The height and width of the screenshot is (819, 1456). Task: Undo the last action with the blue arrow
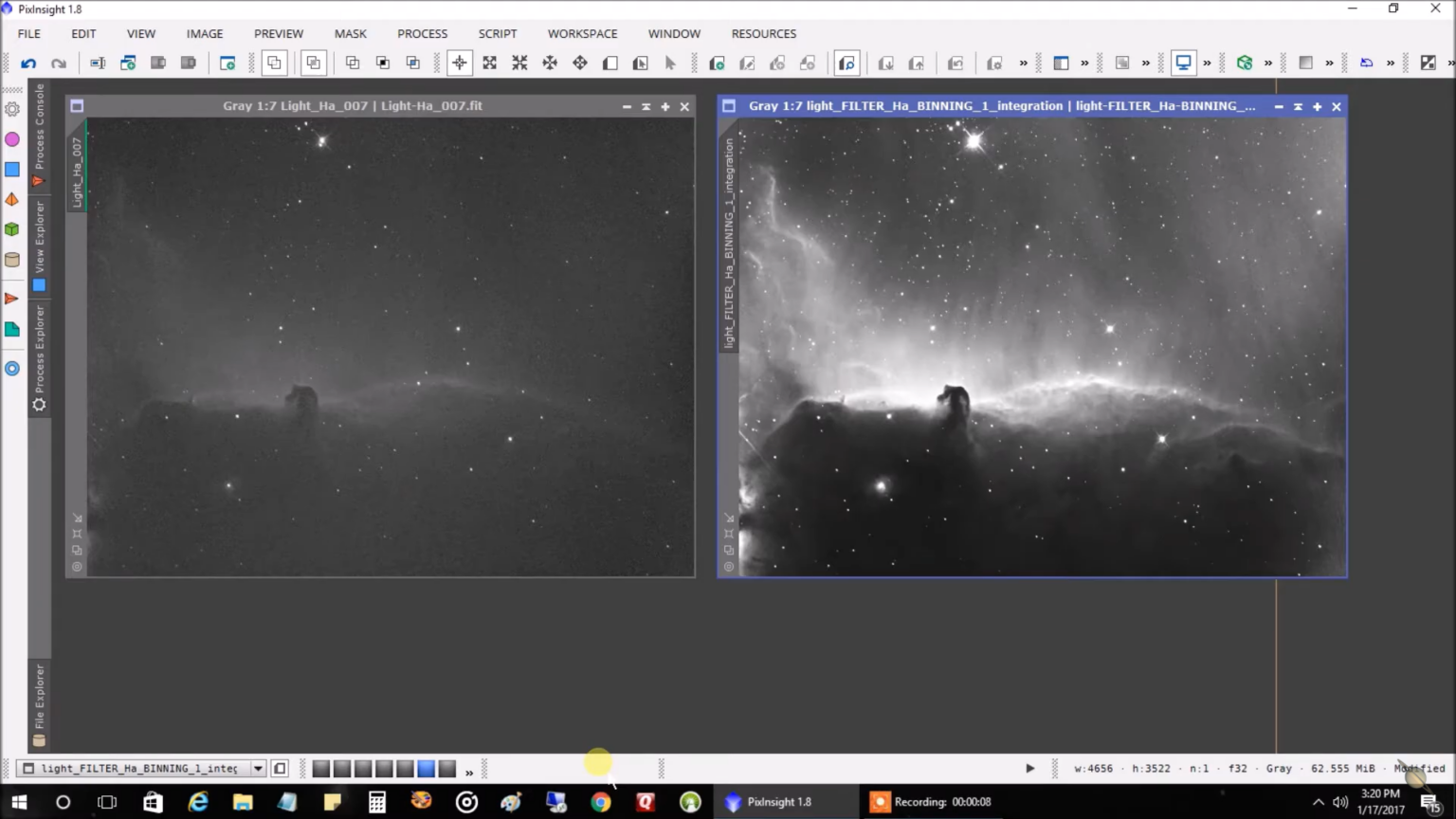(x=28, y=64)
